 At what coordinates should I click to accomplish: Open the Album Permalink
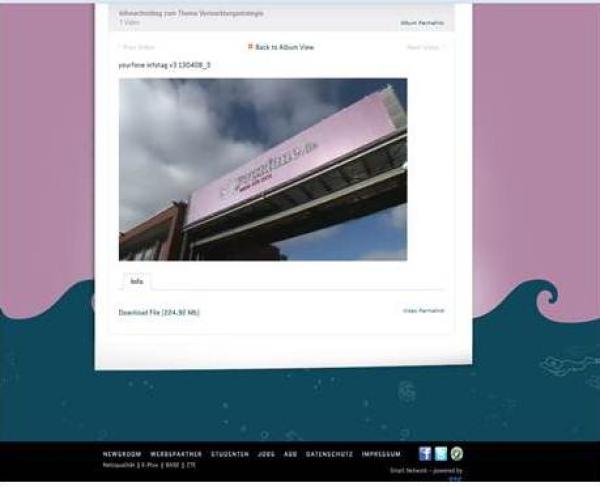click(x=422, y=21)
